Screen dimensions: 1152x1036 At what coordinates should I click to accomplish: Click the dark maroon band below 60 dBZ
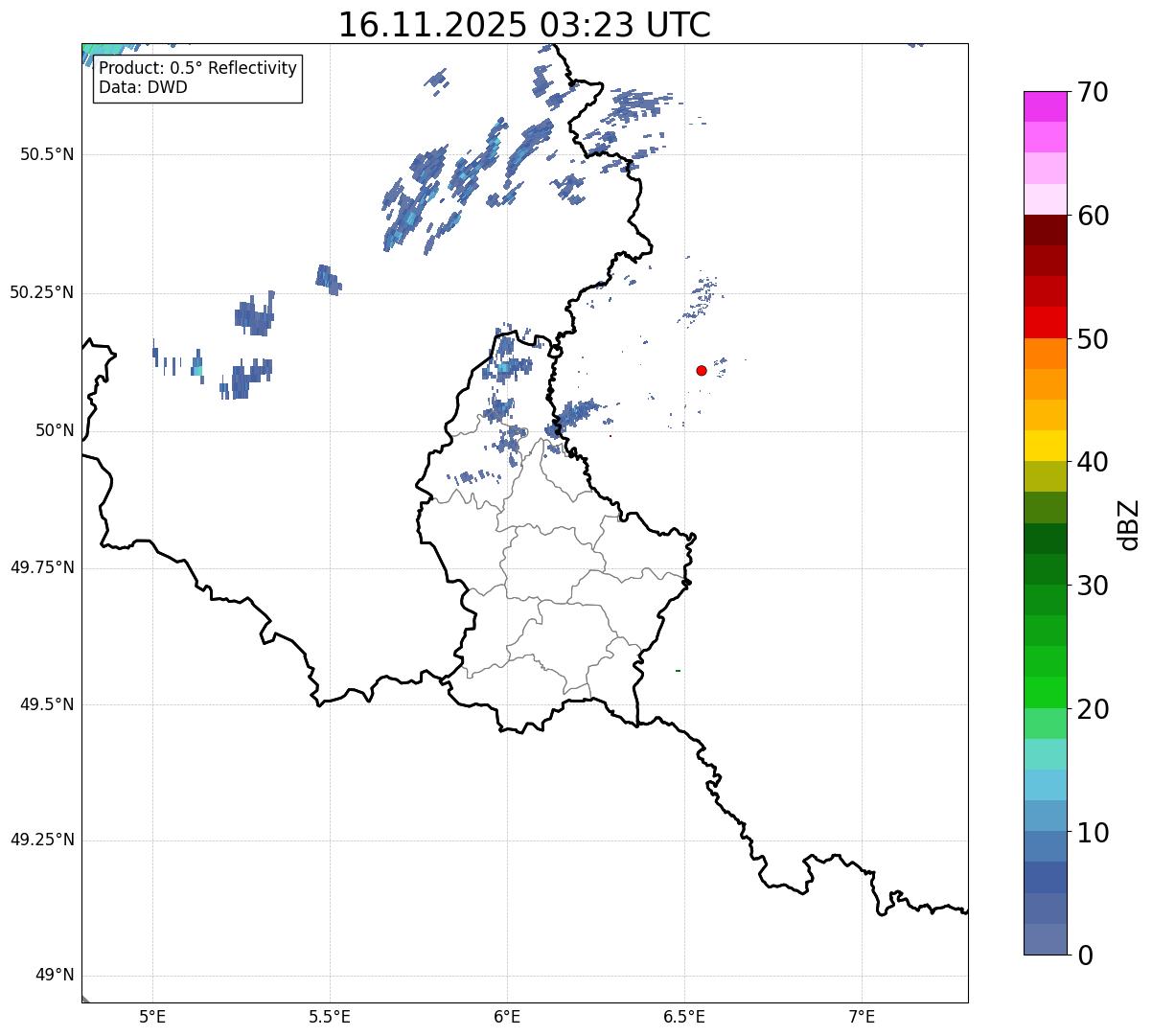pos(1046,230)
